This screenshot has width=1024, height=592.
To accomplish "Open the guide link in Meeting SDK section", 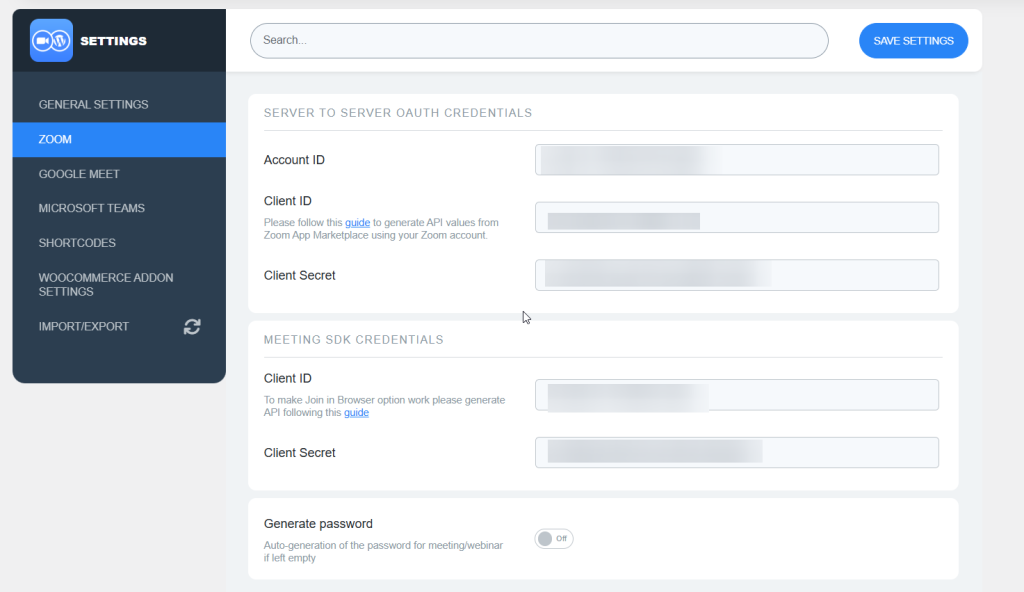I will pos(356,412).
